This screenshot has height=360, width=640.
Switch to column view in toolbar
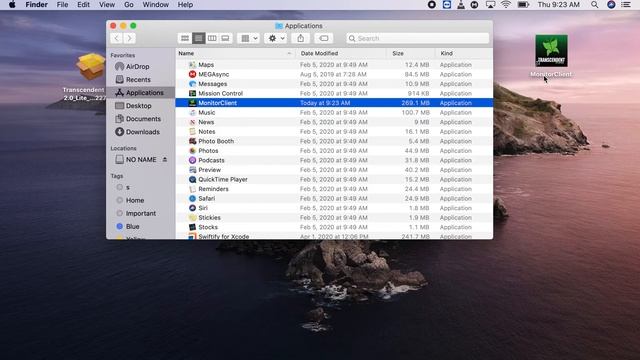tap(212, 38)
